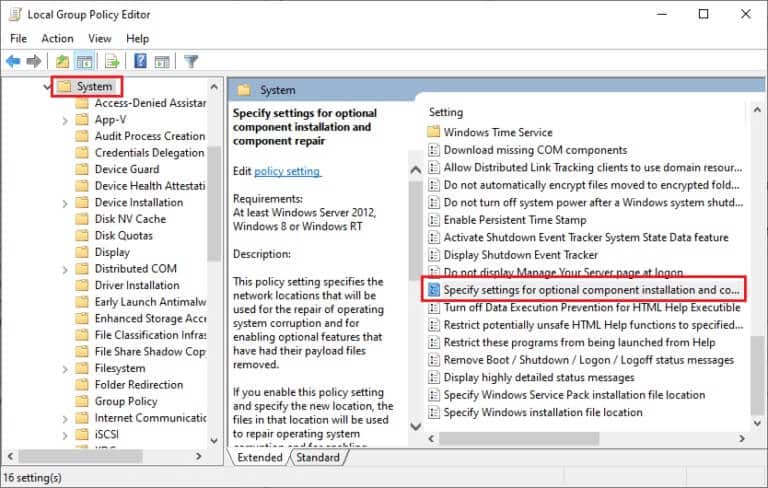Switch to the Standard tab
The width and height of the screenshot is (768, 488).
coord(318,458)
